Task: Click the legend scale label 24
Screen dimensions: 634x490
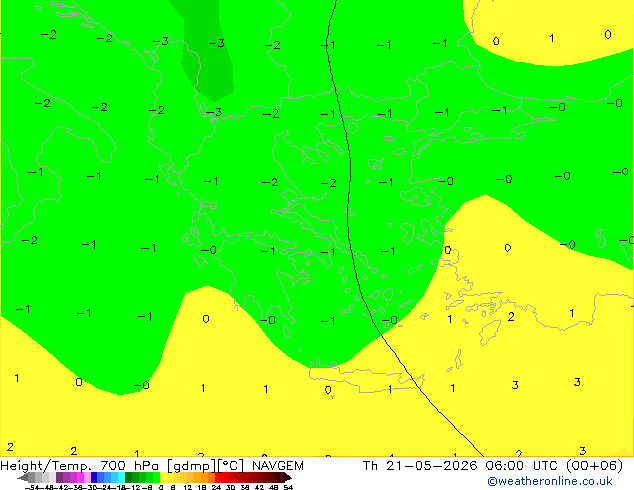Action: [216, 487]
